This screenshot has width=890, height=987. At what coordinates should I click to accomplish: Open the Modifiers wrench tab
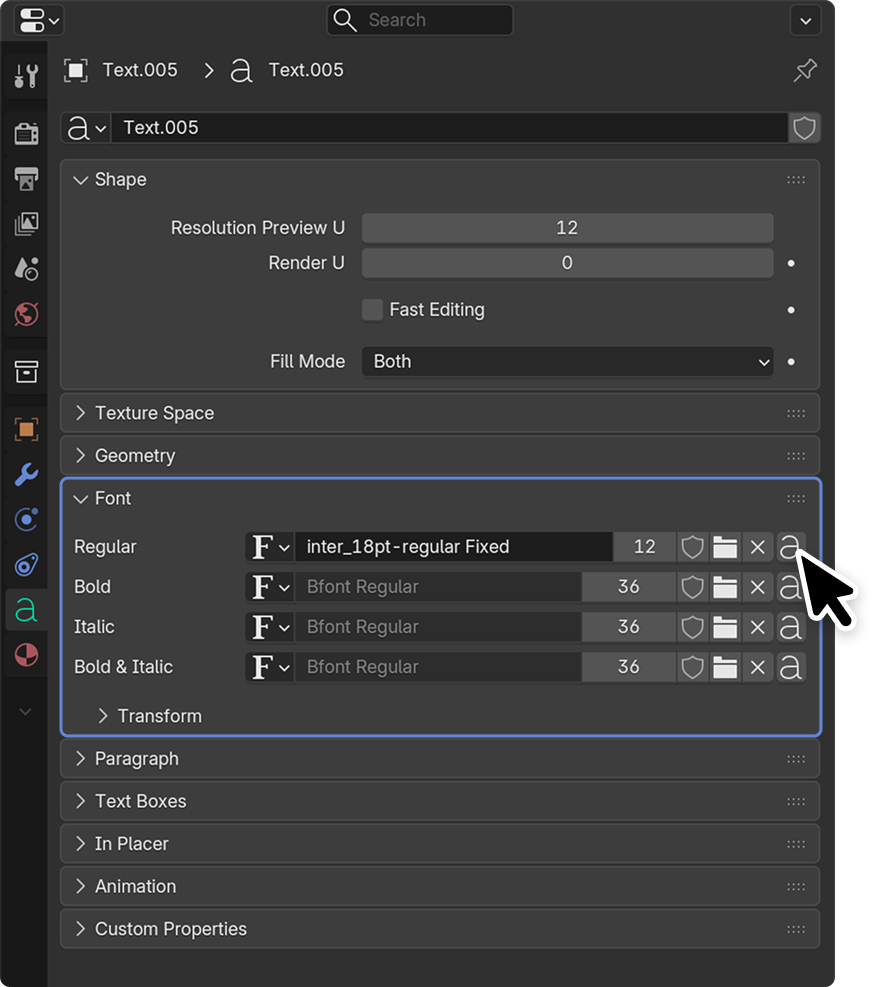(26, 475)
